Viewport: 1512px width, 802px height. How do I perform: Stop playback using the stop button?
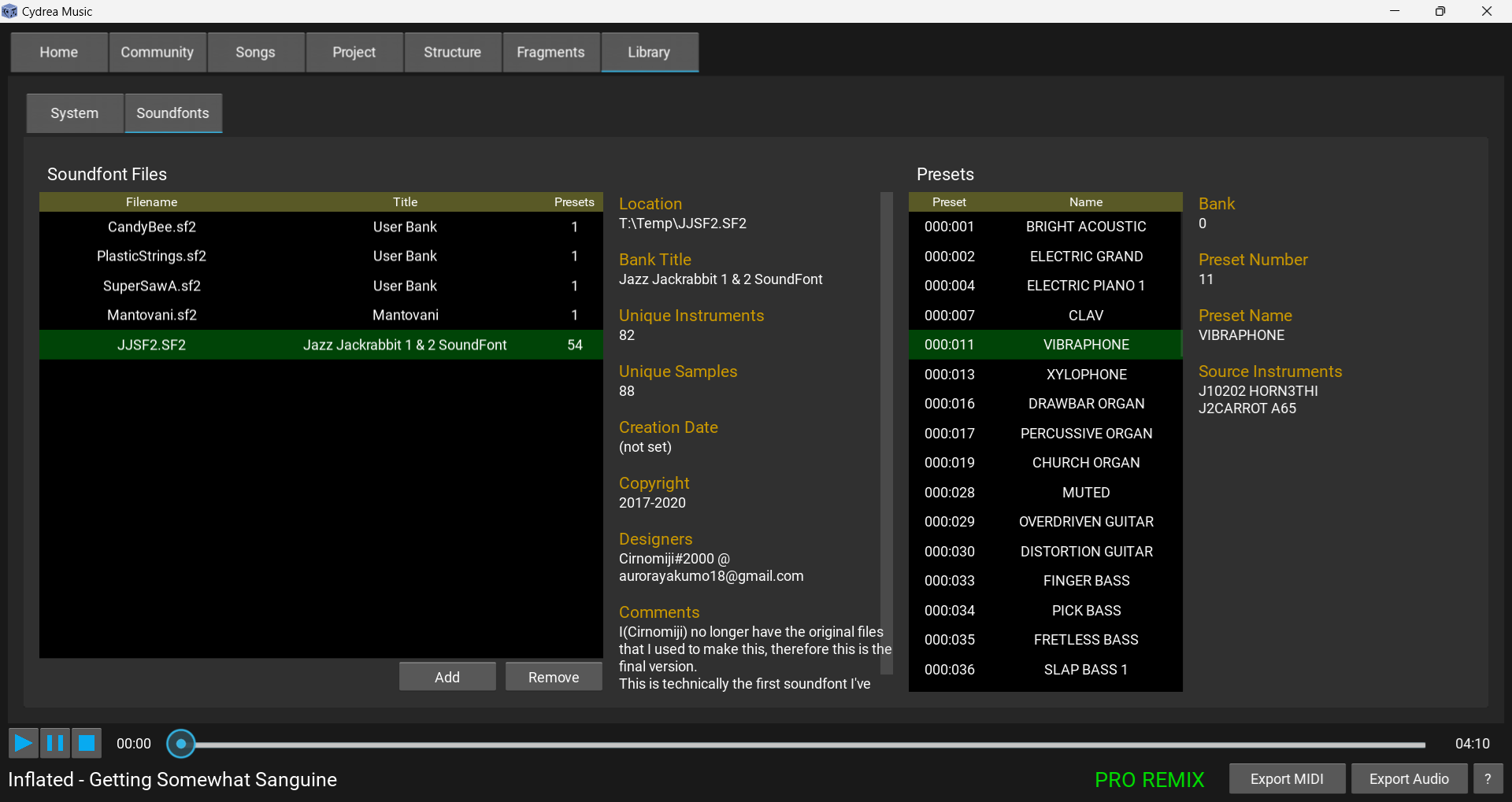[87, 743]
